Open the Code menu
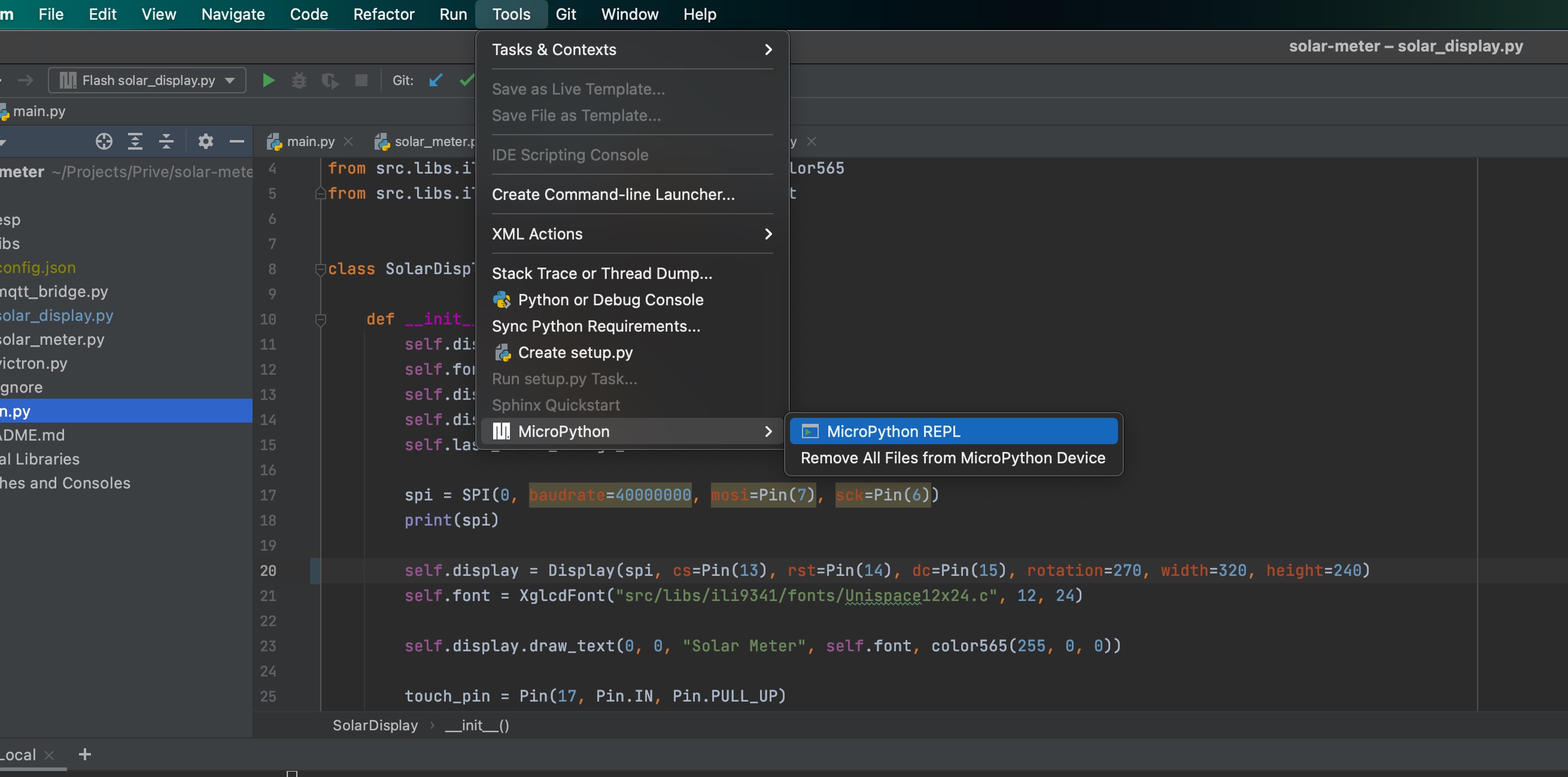 tap(309, 14)
